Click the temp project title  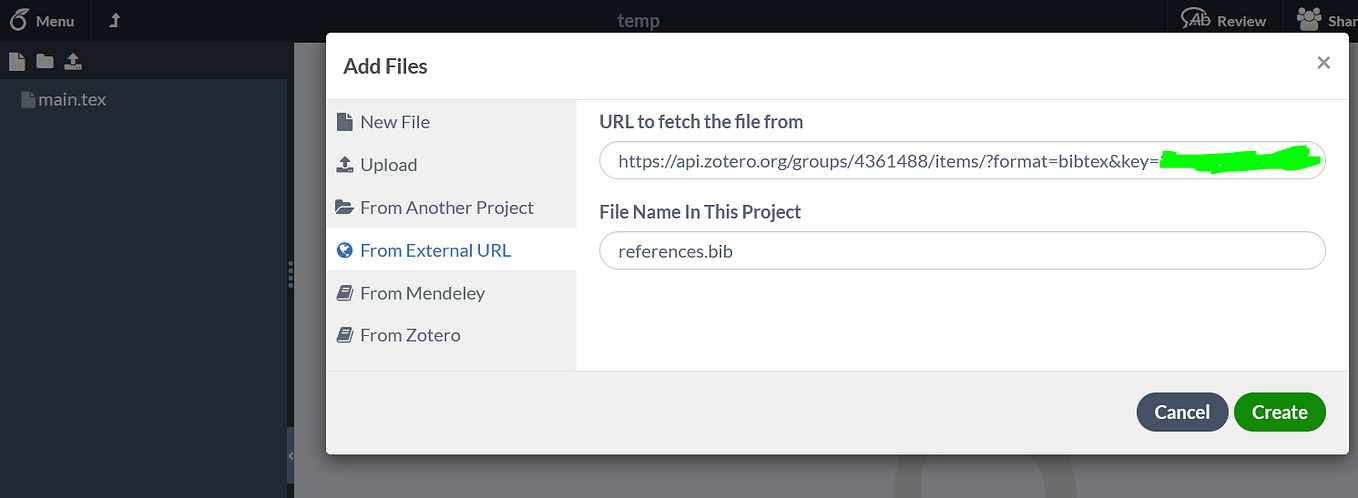click(x=638, y=20)
